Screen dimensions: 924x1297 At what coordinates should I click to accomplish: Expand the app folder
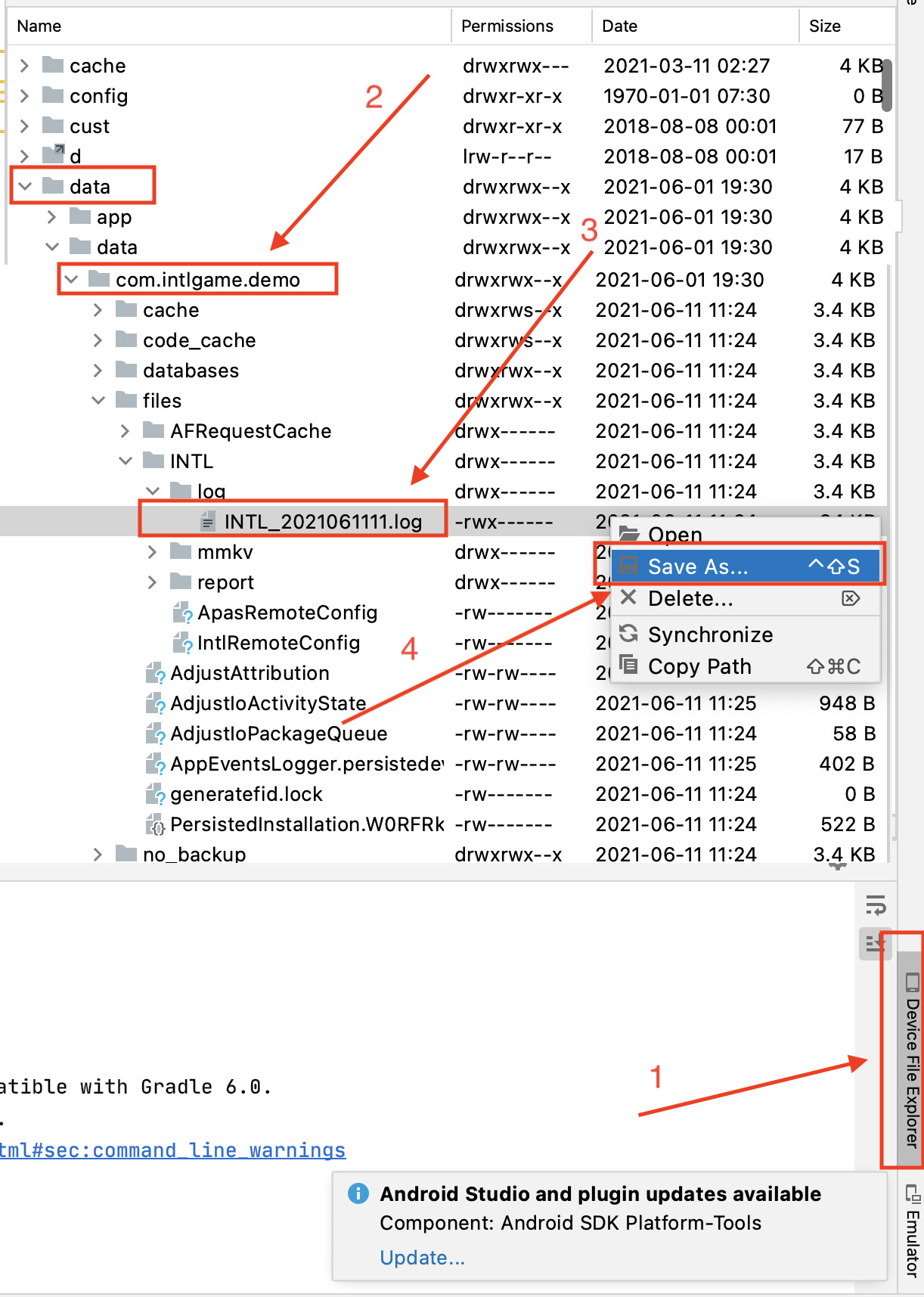52,217
